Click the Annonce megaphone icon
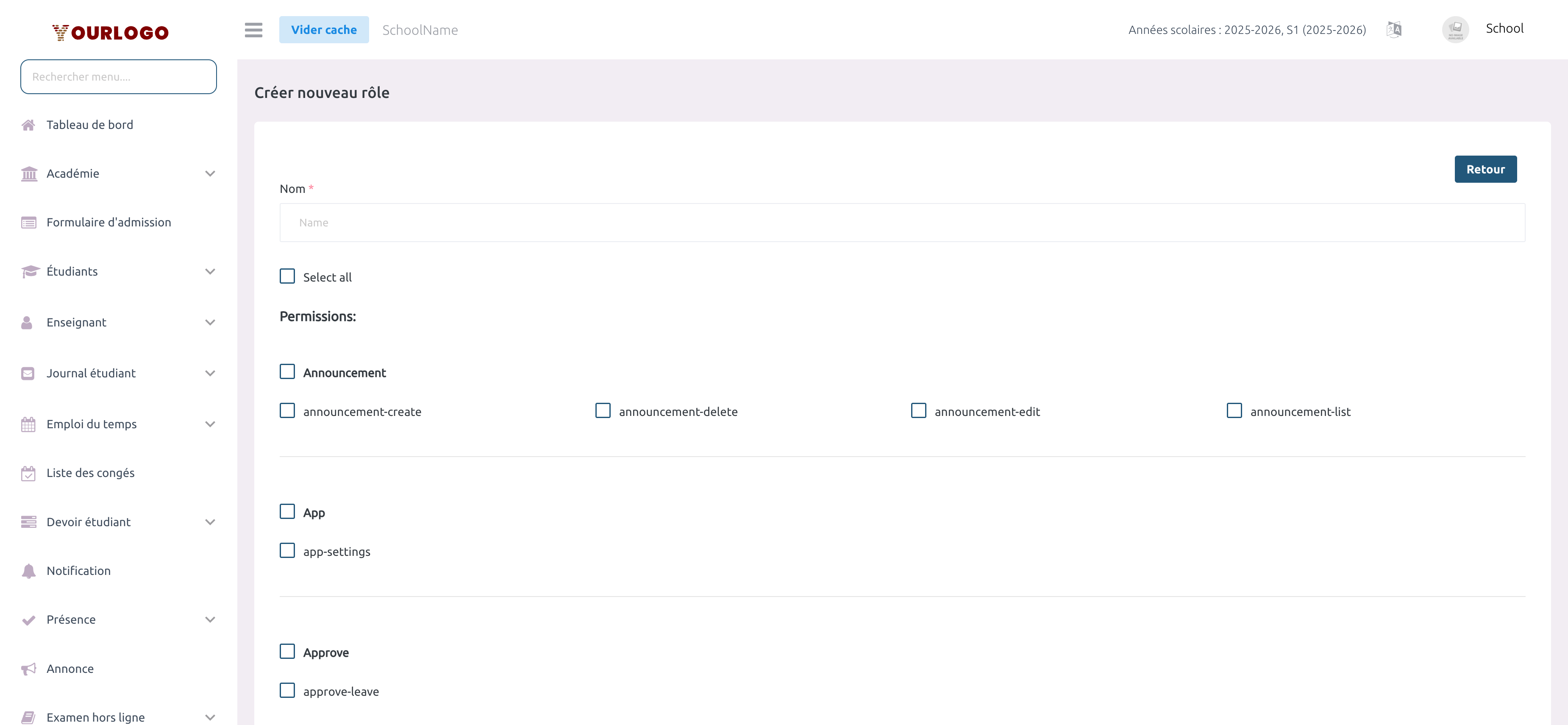1568x725 pixels. point(29,668)
